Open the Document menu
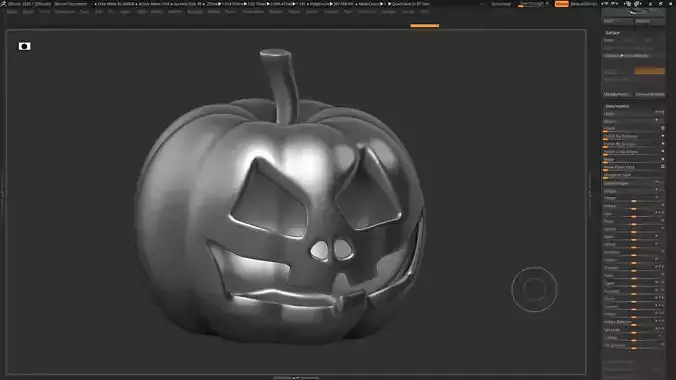Viewport: 676px width, 380px height. [x=65, y=12]
